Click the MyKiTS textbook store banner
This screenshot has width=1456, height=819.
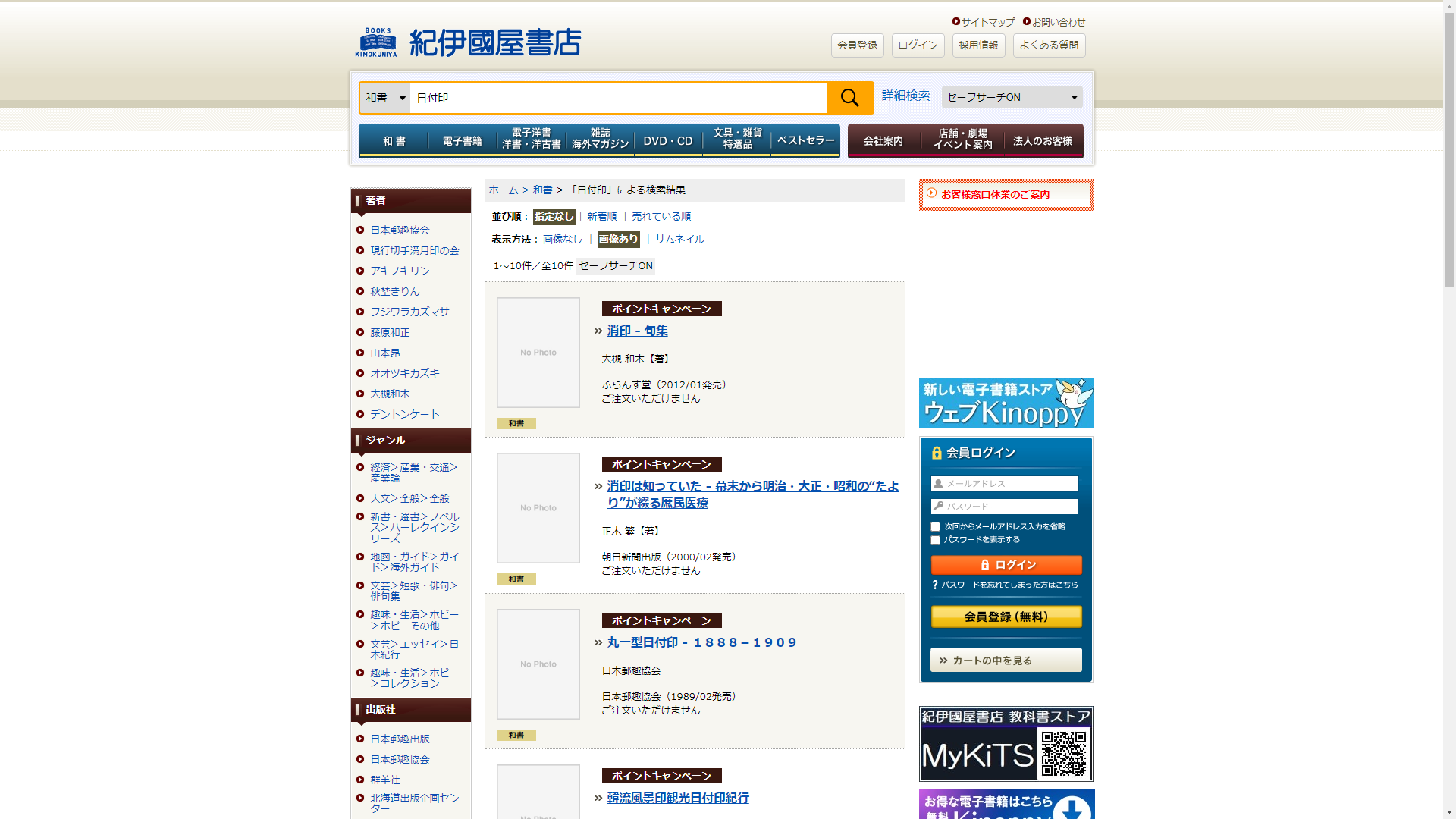coord(1006,744)
